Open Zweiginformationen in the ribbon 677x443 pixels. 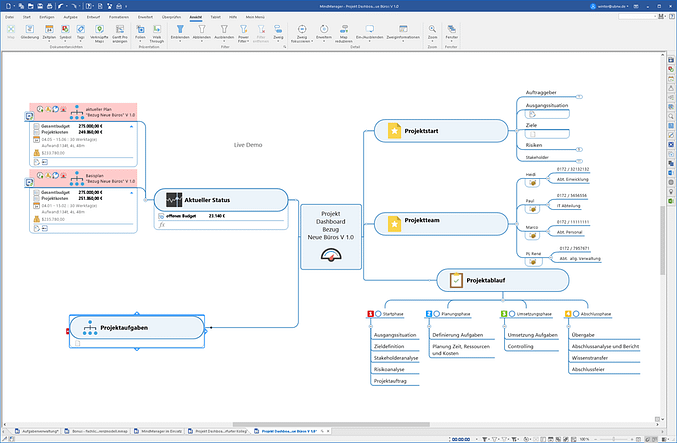point(403,32)
